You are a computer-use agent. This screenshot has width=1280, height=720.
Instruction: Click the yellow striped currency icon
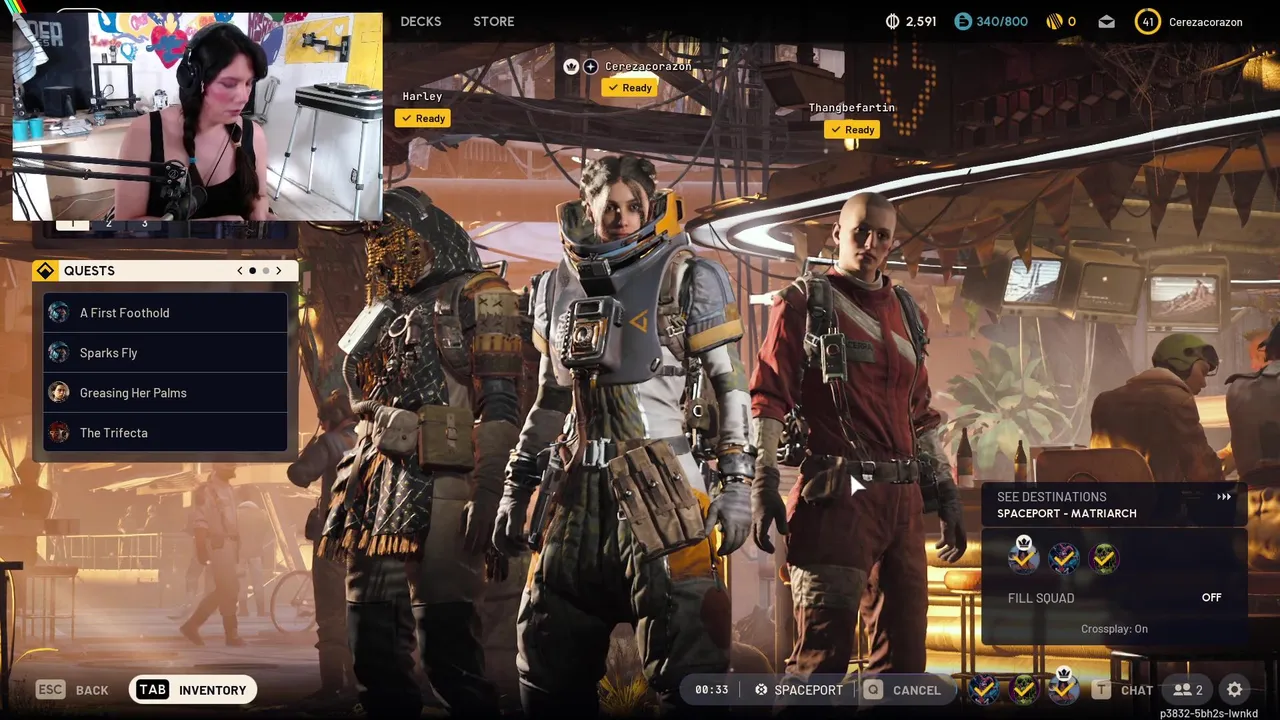[1054, 21]
